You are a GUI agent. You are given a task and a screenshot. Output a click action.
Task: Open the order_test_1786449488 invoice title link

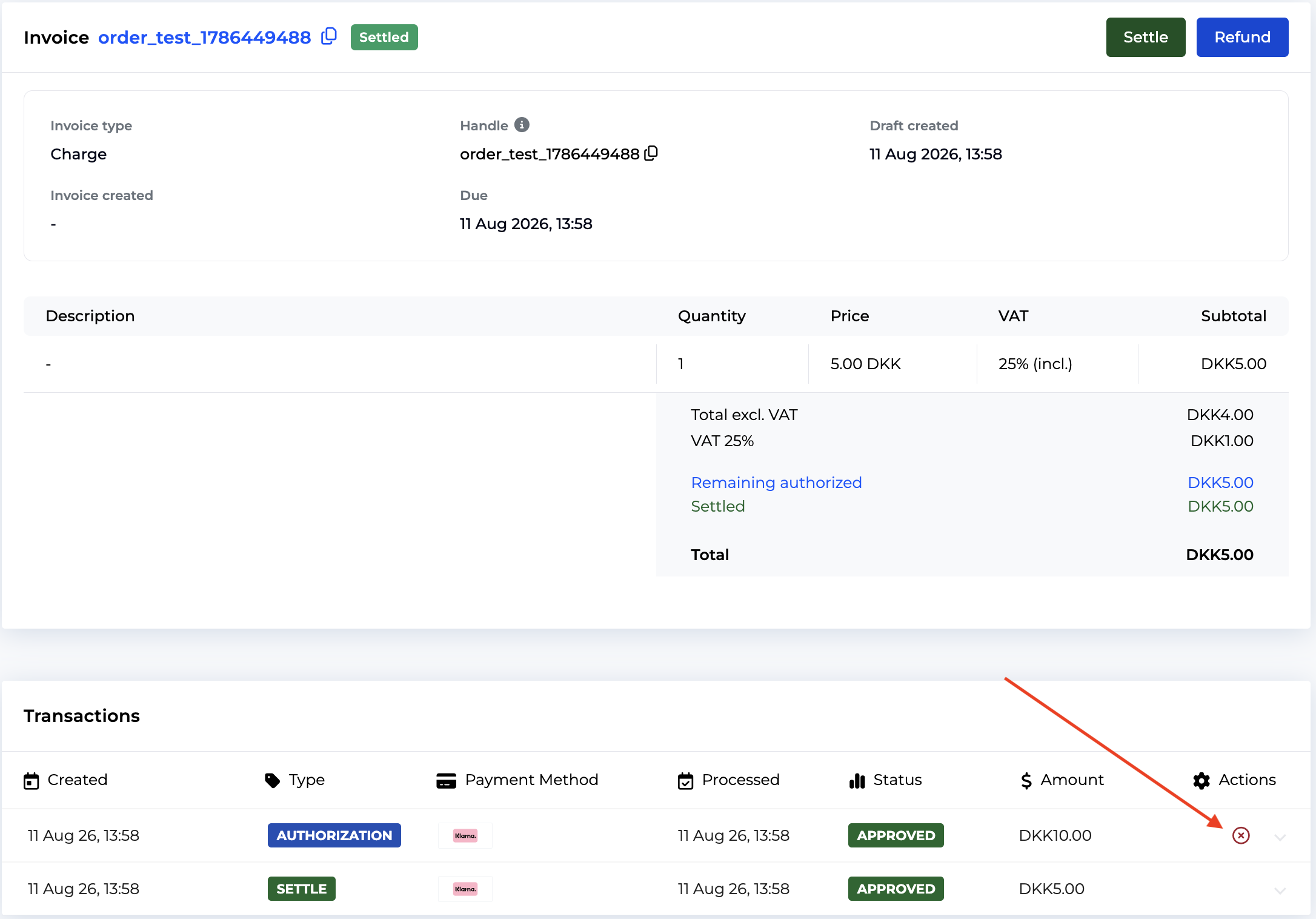click(205, 38)
